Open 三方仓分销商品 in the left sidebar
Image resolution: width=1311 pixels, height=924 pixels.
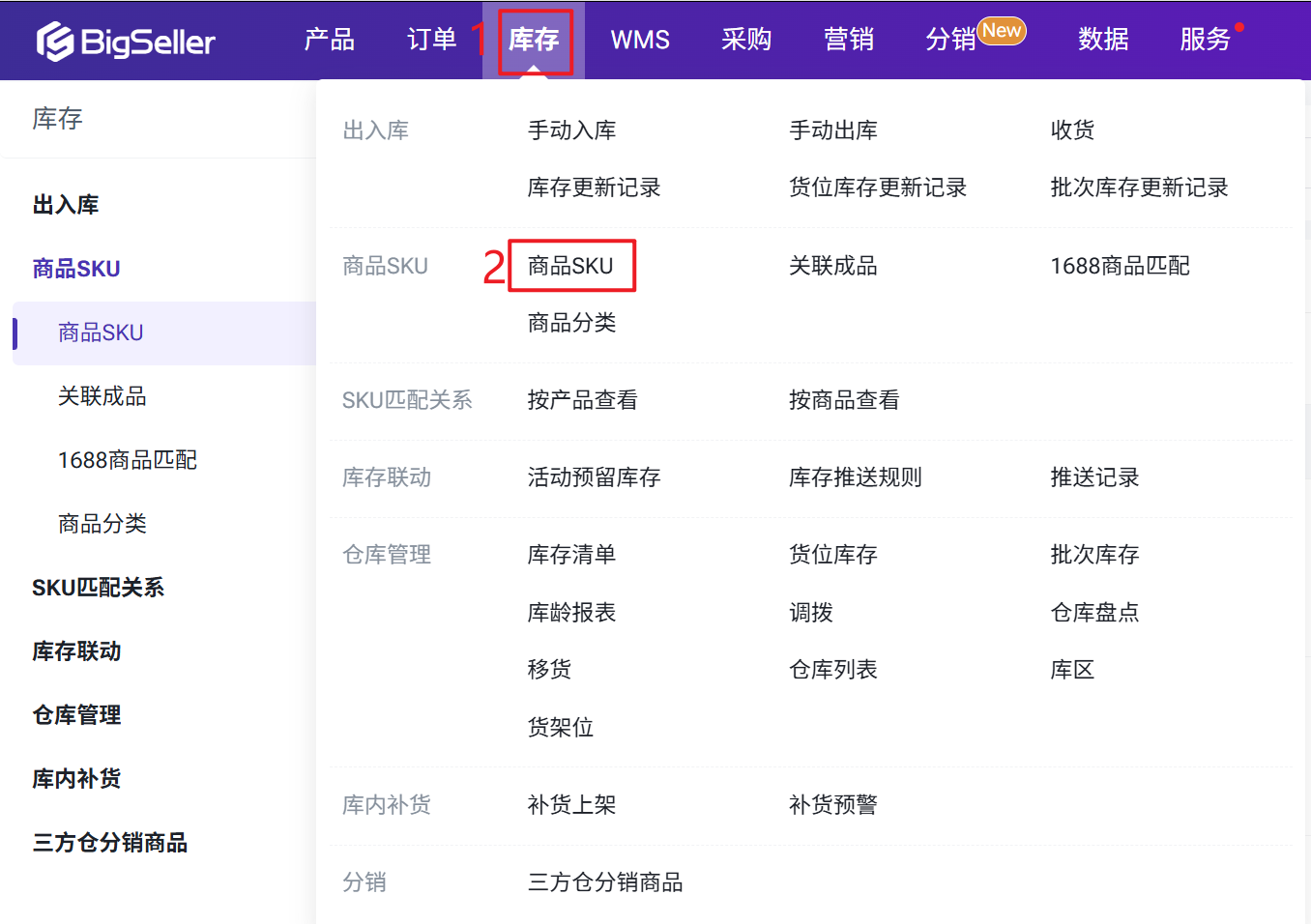tap(109, 843)
